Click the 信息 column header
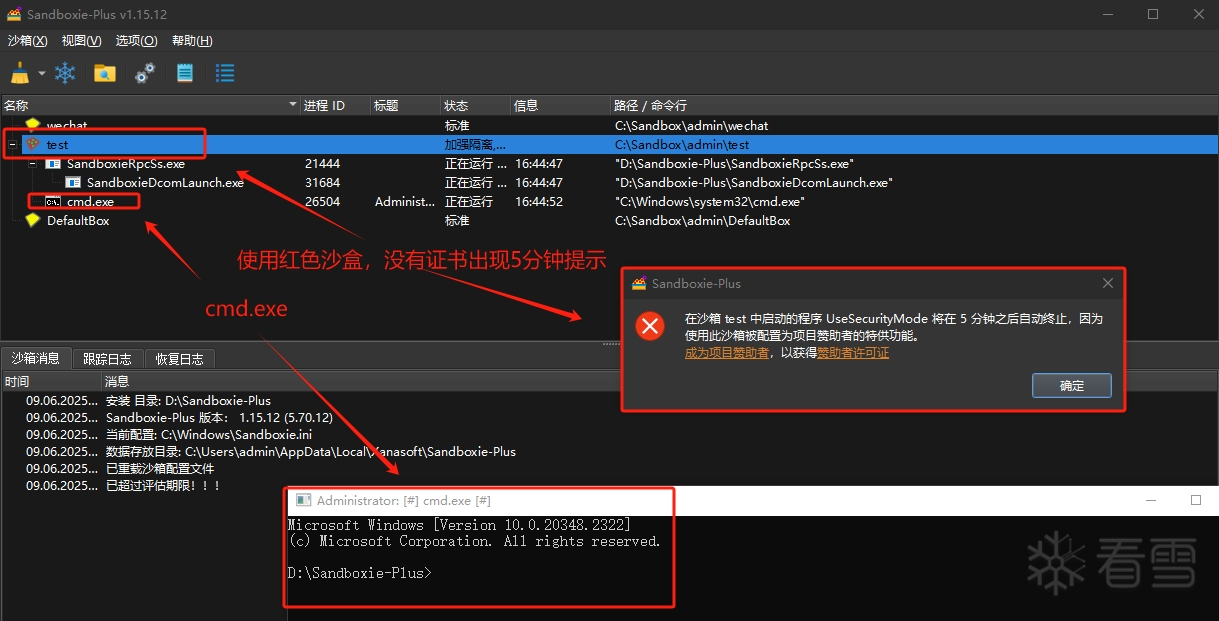This screenshot has width=1219, height=621. point(561,105)
